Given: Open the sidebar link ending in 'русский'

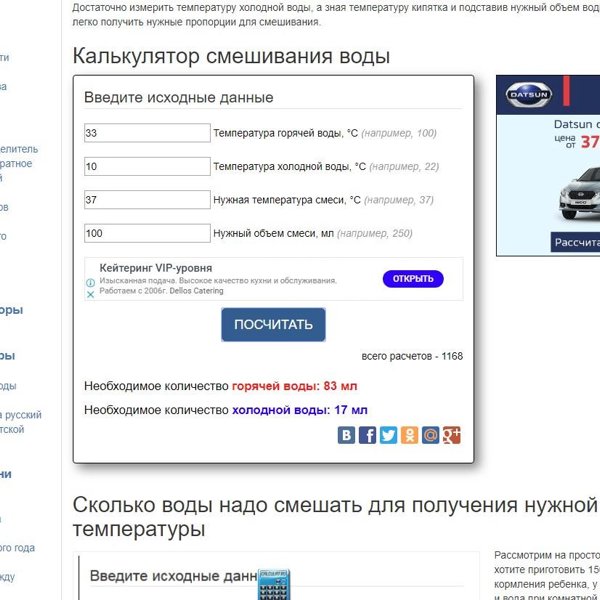Looking at the screenshot, I should [x=20, y=415].
